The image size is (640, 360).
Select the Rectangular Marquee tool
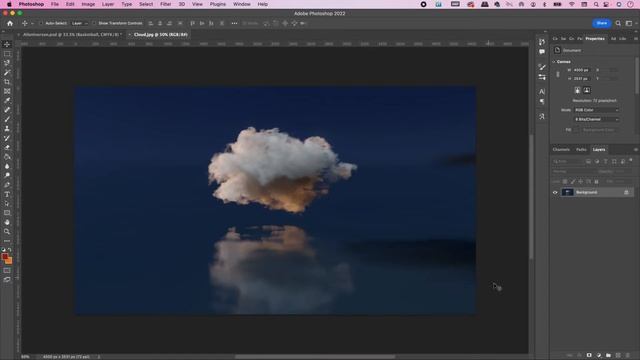(7, 53)
